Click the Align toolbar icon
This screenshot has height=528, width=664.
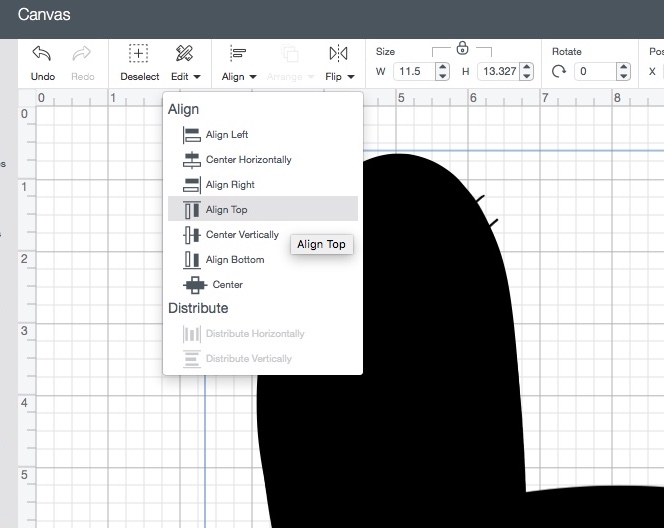[238, 53]
